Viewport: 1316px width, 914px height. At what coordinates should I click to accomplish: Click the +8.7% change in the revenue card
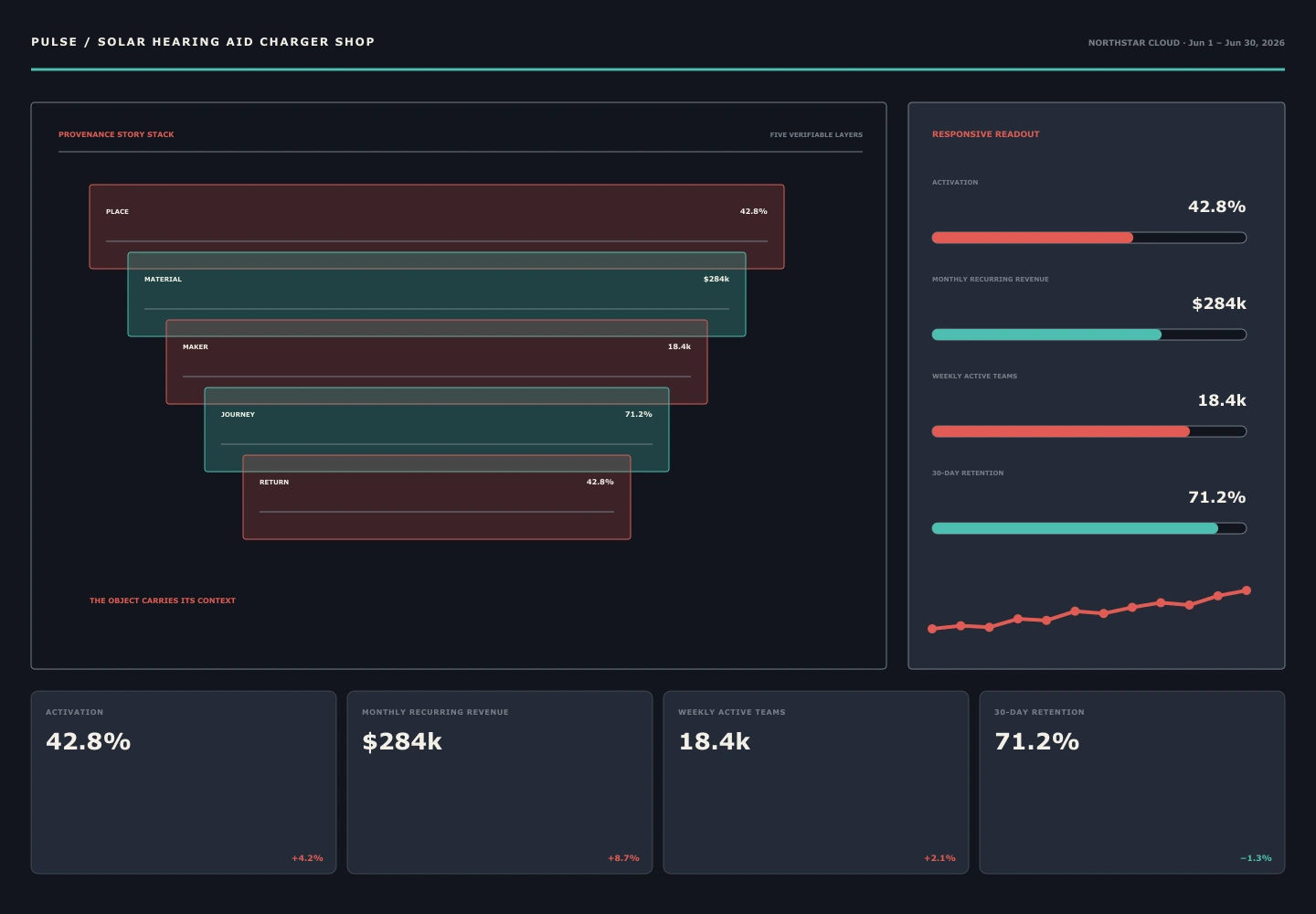(x=623, y=858)
